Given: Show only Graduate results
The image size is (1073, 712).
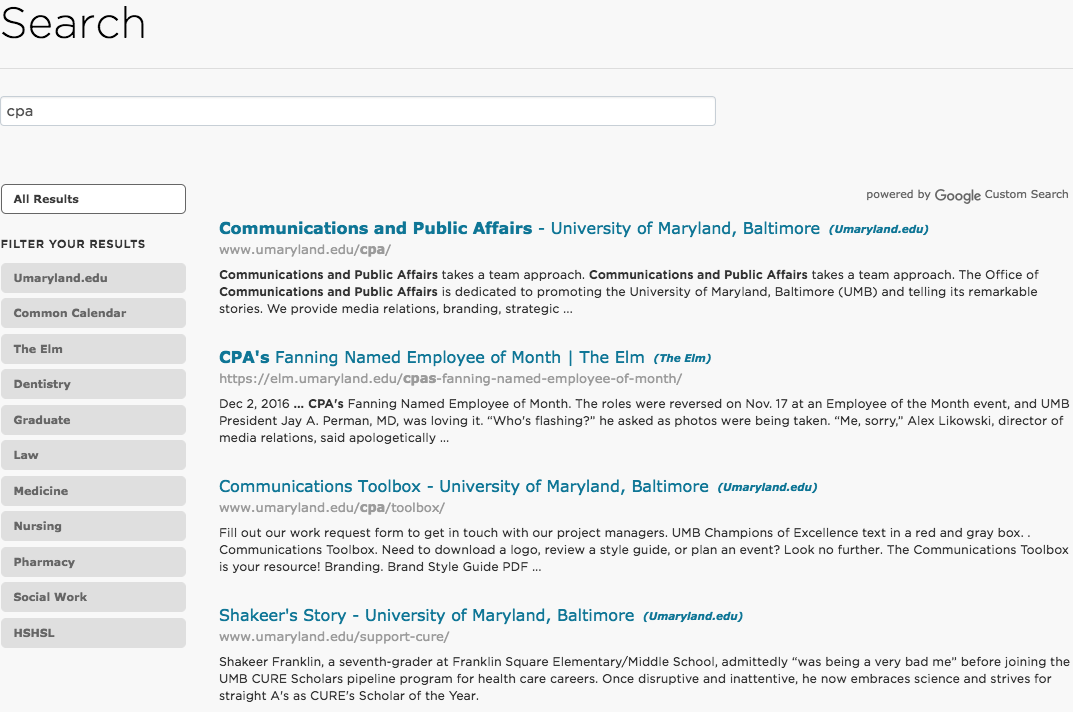Looking at the screenshot, I should 93,420.
